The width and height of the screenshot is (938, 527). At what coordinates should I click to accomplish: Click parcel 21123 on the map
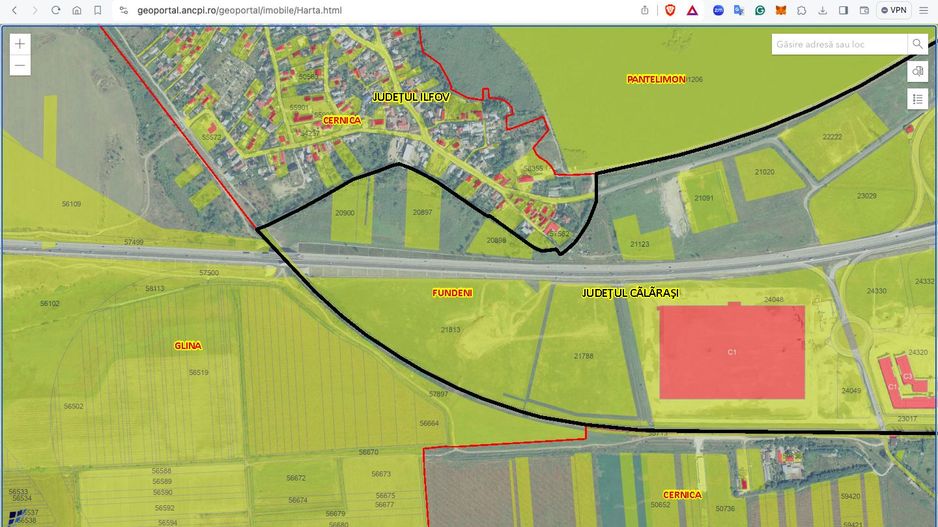(639, 244)
